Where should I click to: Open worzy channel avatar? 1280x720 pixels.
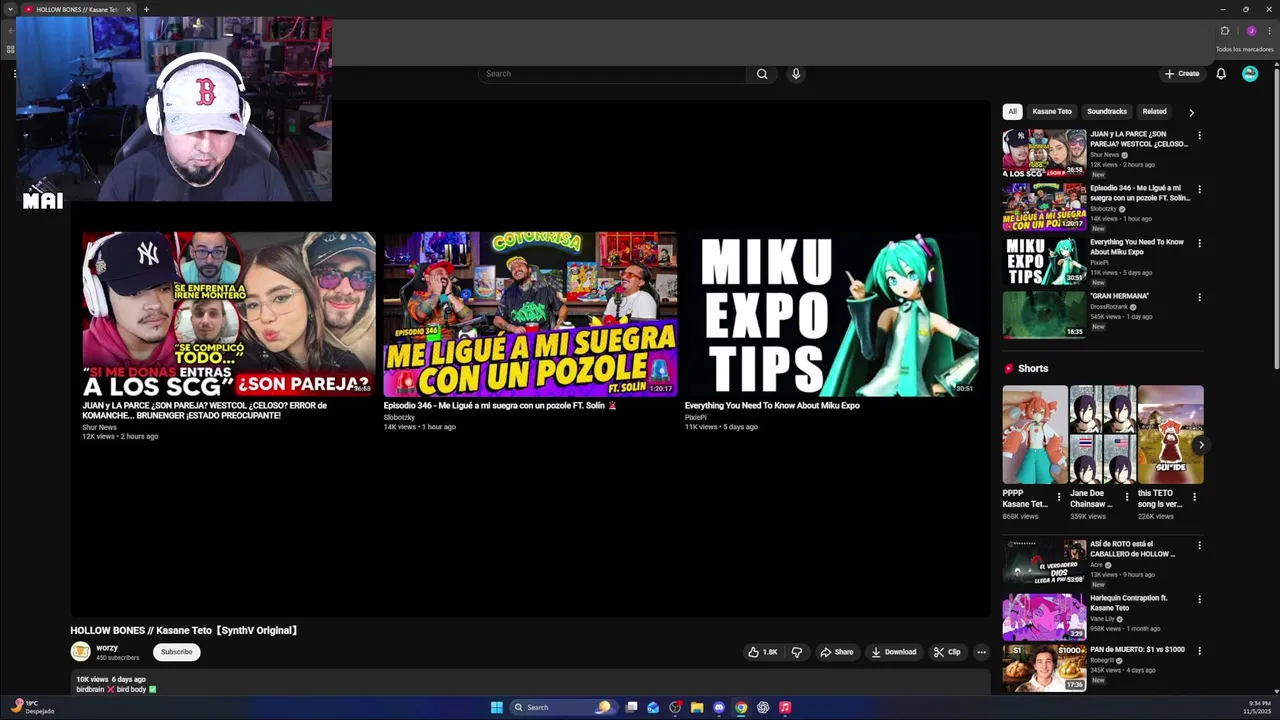[80, 652]
